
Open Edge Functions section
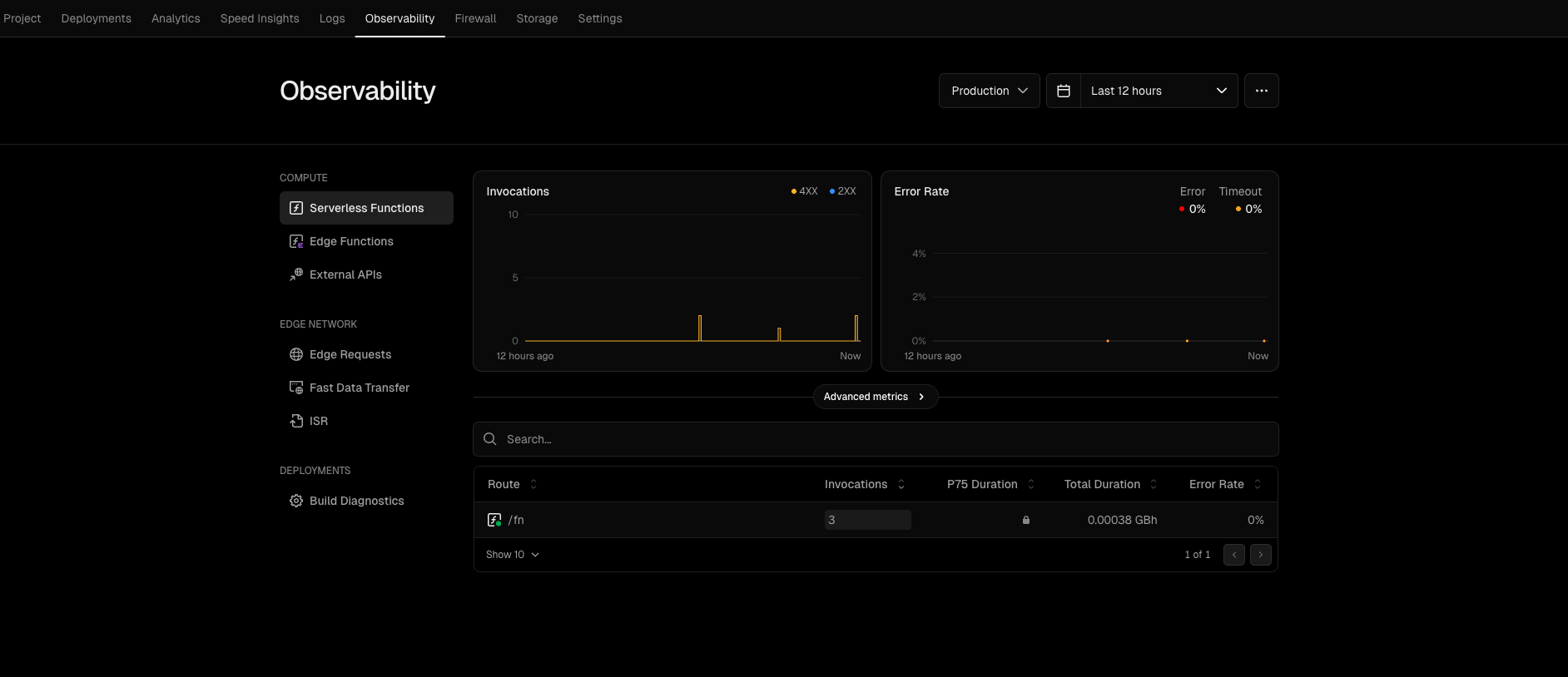coord(366,241)
